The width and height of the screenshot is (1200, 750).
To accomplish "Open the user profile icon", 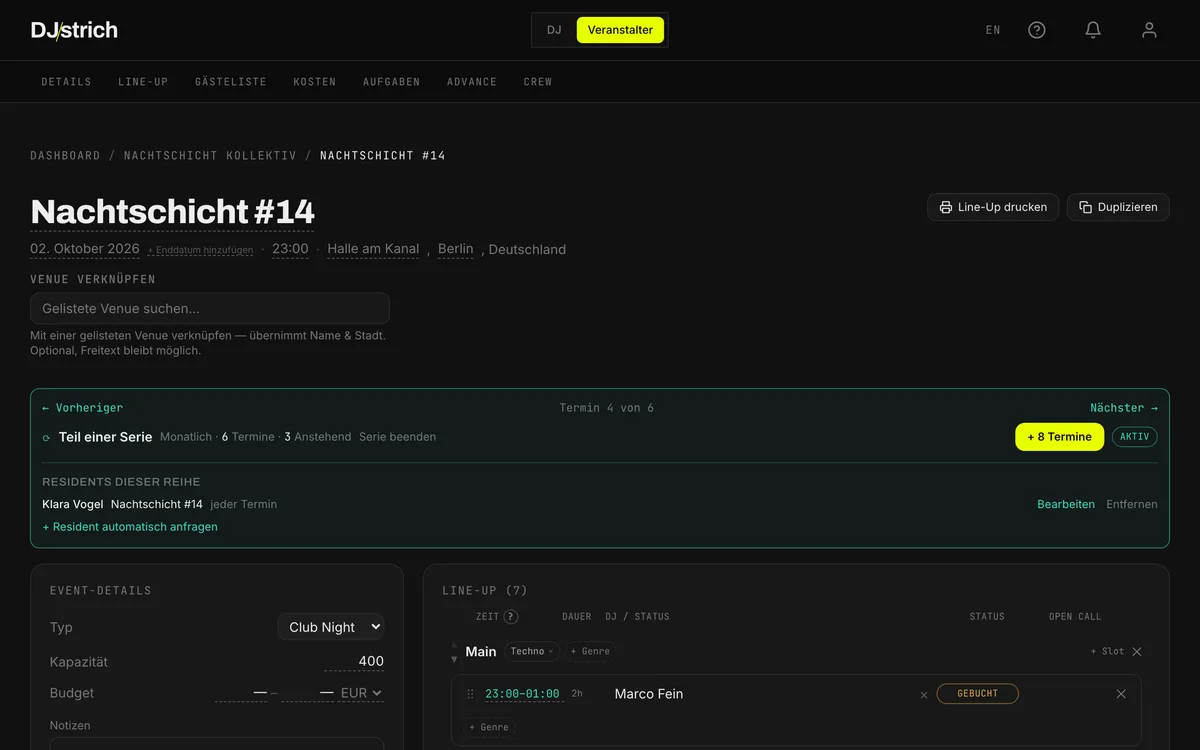I will point(1149,30).
